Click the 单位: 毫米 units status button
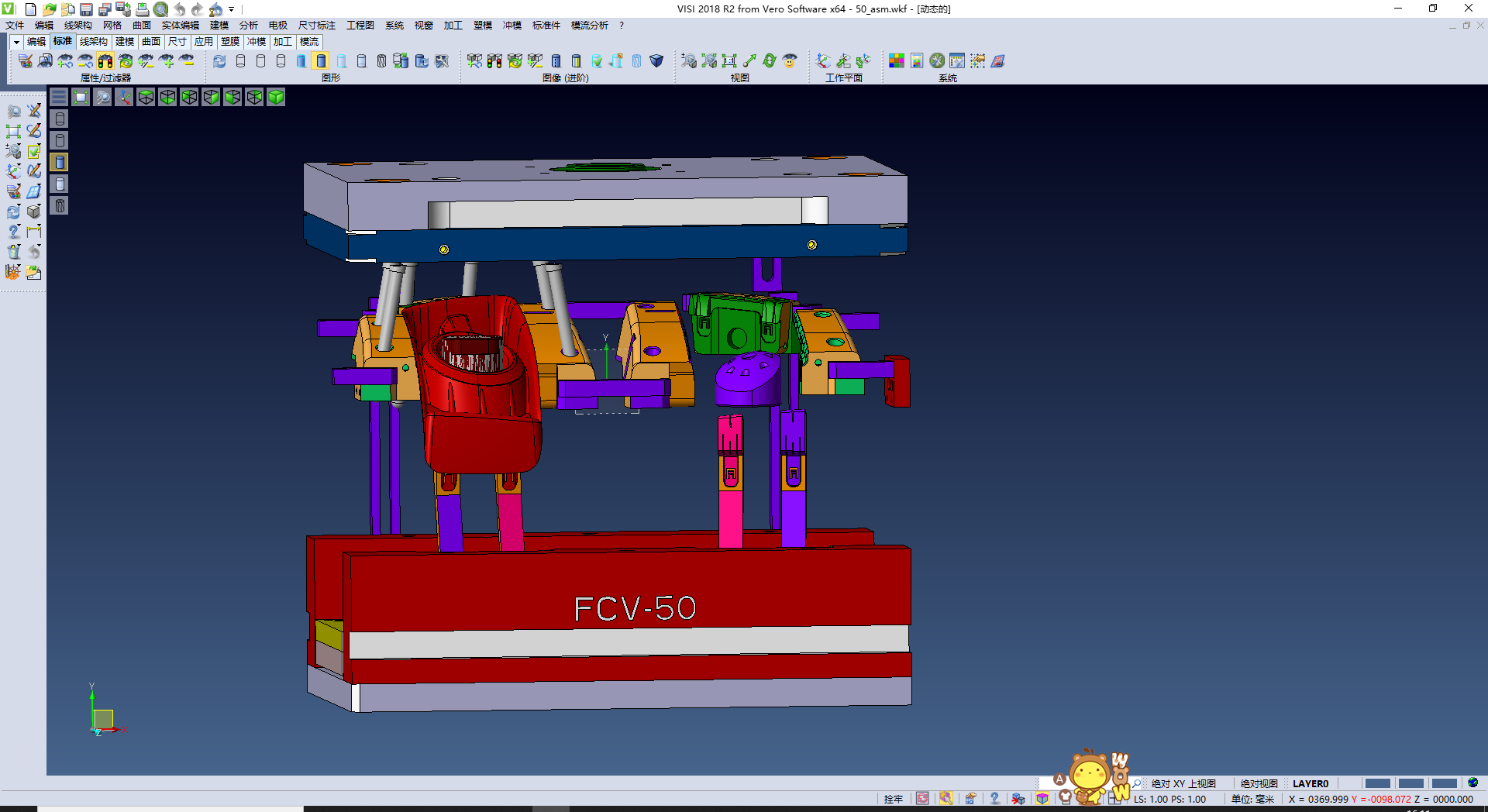The width and height of the screenshot is (1488, 812). [1252, 799]
